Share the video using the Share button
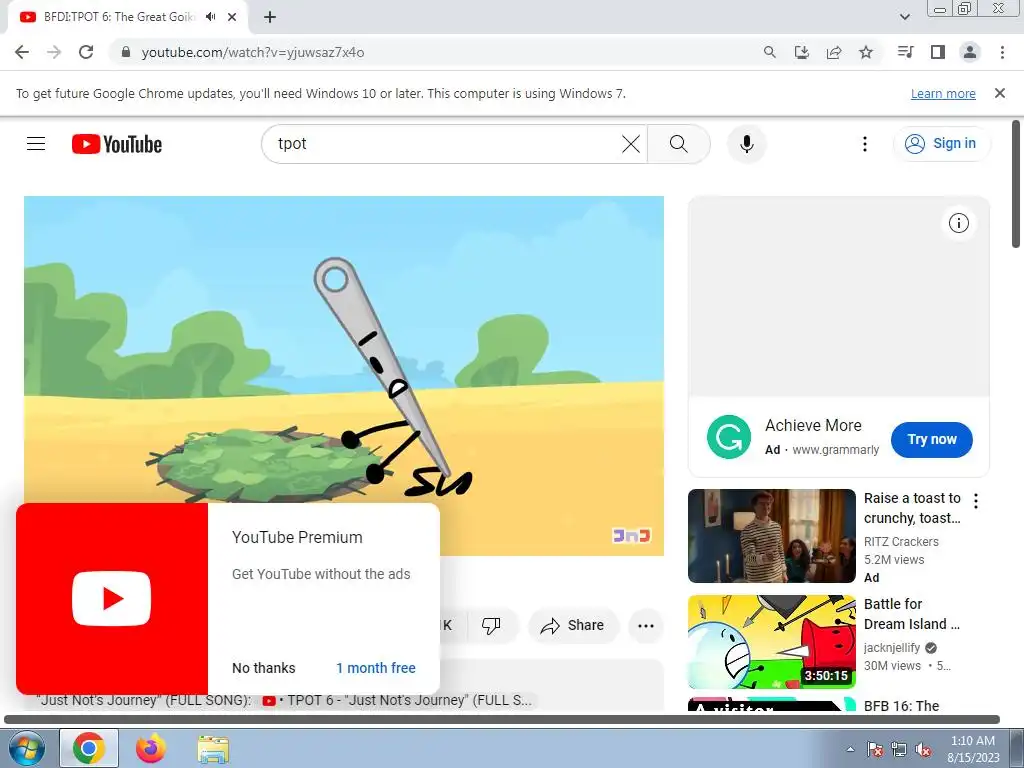This screenshot has width=1024, height=768. tap(572, 625)
